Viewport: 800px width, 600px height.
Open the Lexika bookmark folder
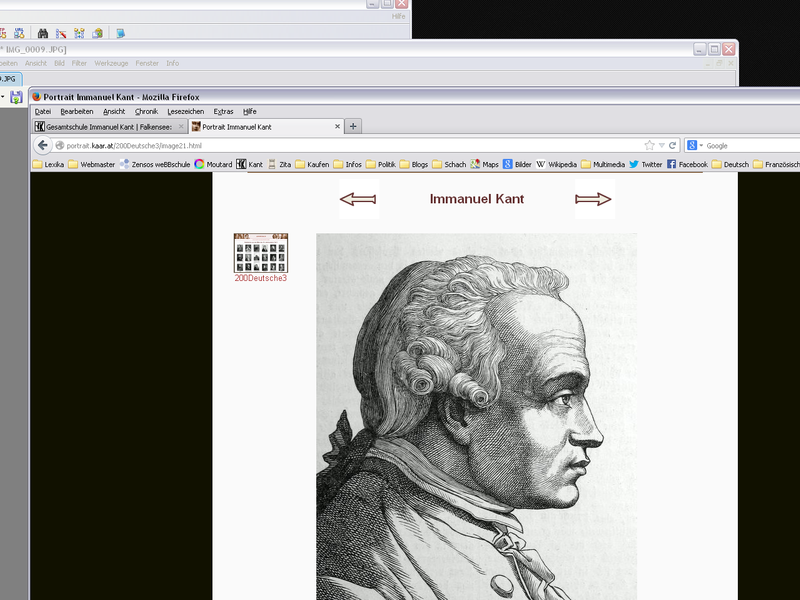point(48,164)
